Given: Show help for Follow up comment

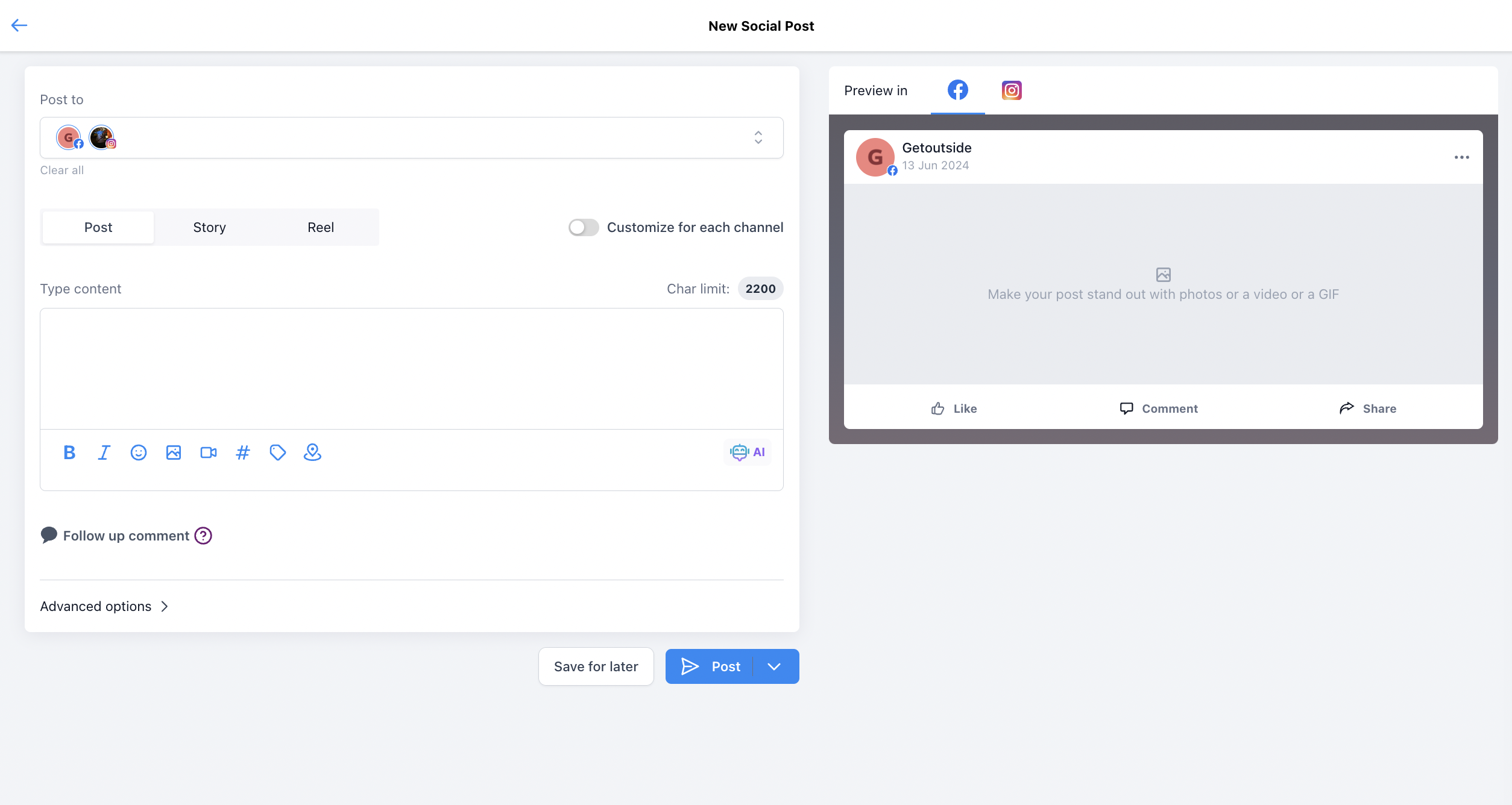Looking at the screenshot, I should [203, 536].
